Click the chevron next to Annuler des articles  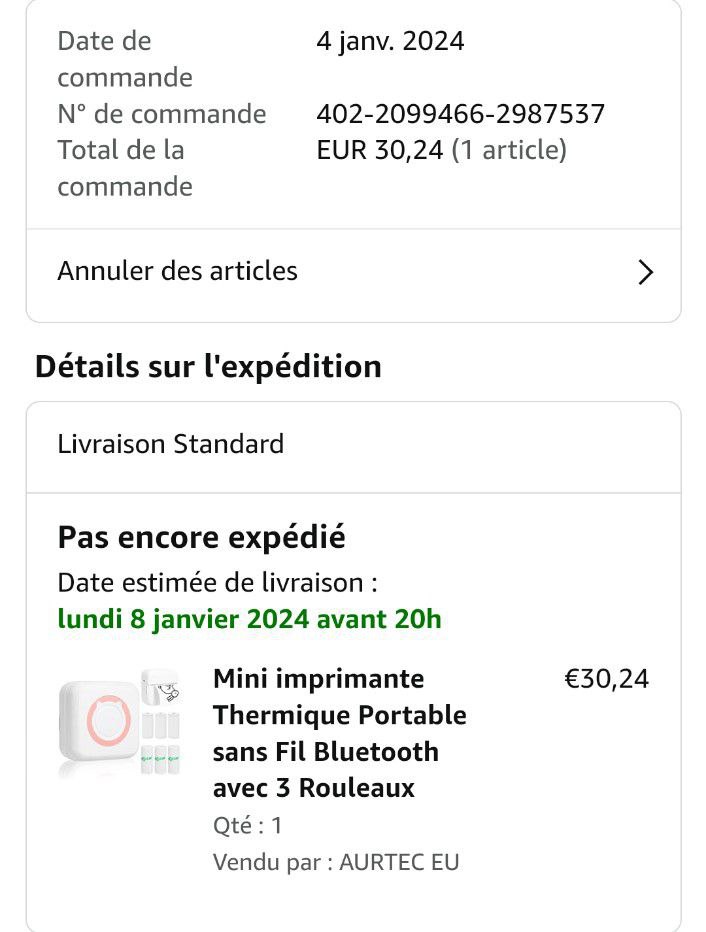[x=646, y=273]
